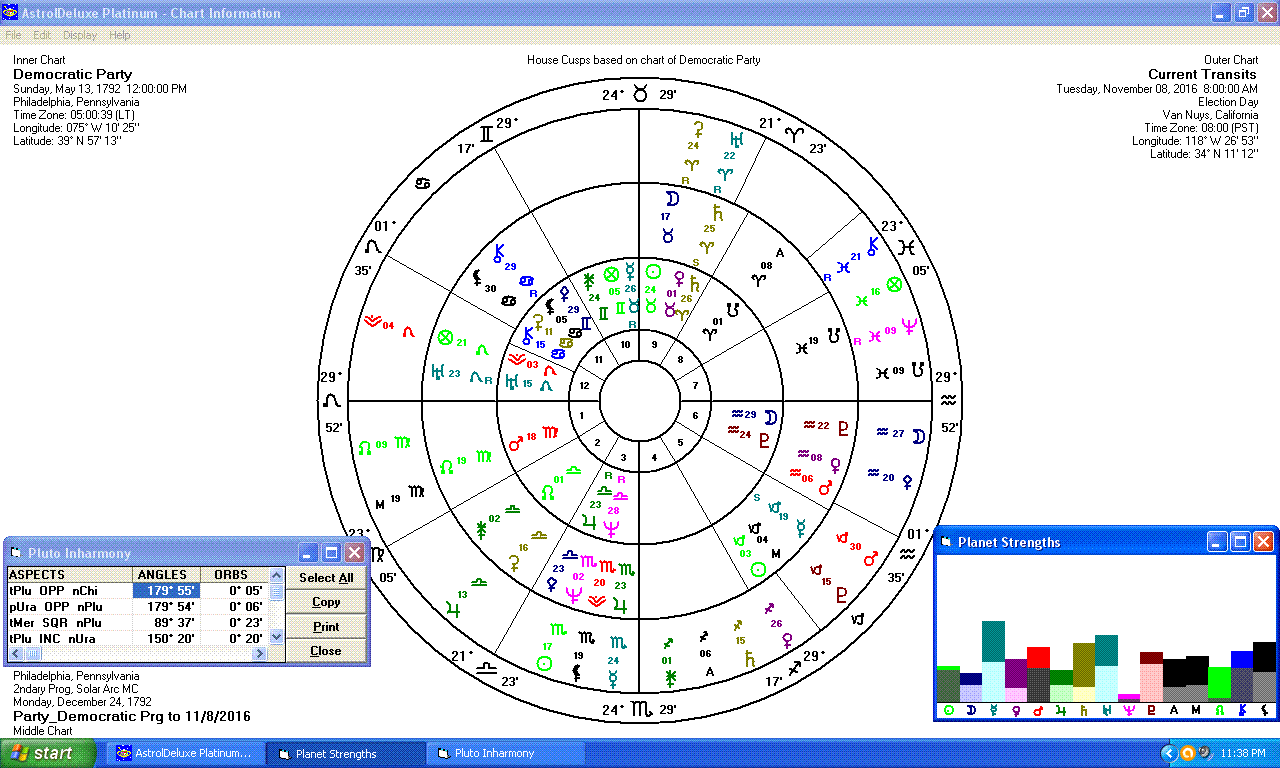
Task: Click the 'Democratic Party' inner chart title
Action: [72, 74]
